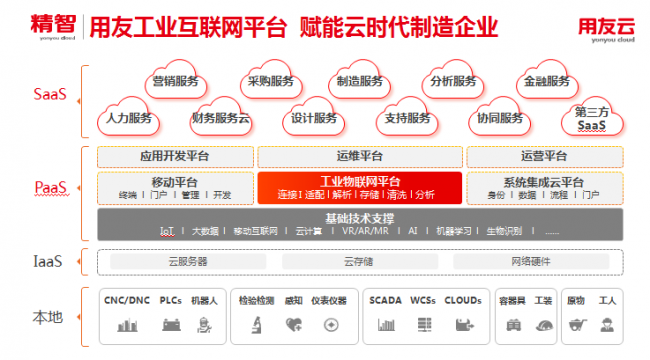
Task: Click the wheelbarrow icon under 原物
Action: click(577, 325)
